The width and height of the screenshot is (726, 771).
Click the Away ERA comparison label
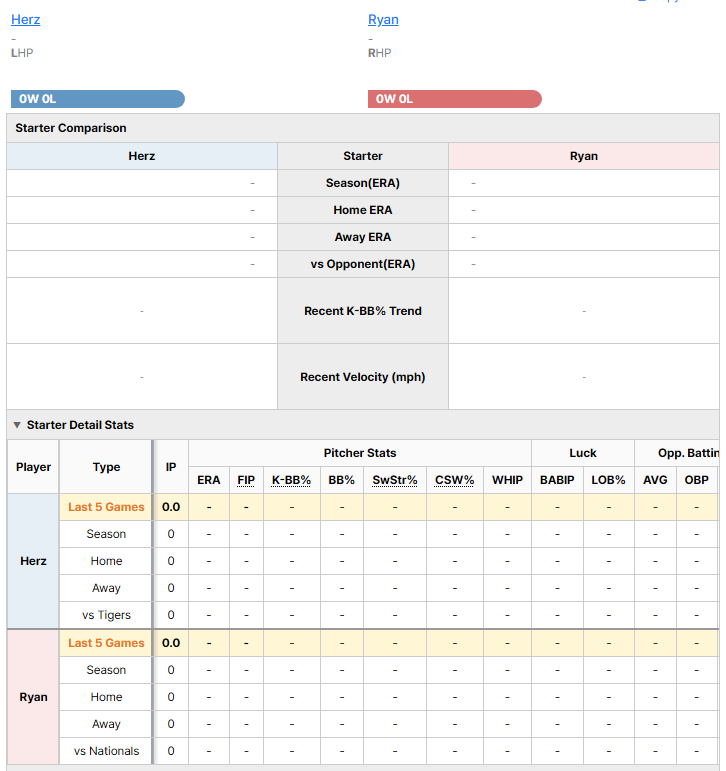[x=363, y=237]
